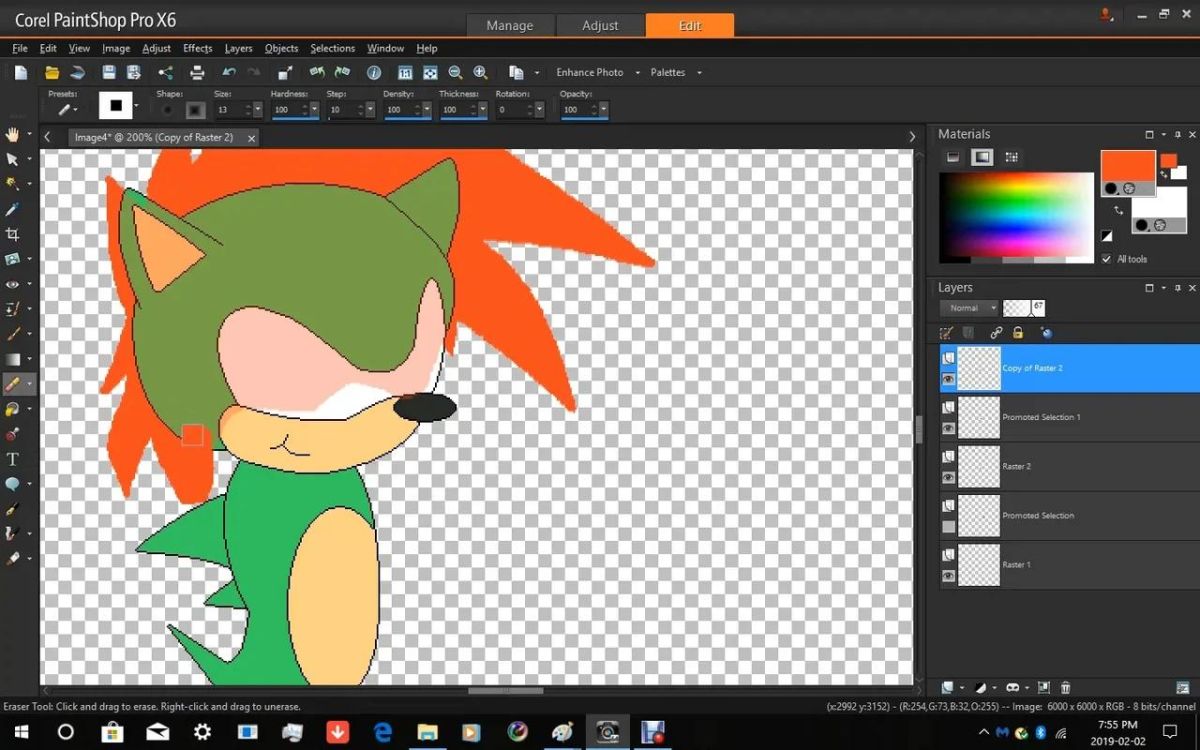This screenshot has height=750, width=1200.
Task: Click the layer lock transparency icon
Action: pos(1018,333)
